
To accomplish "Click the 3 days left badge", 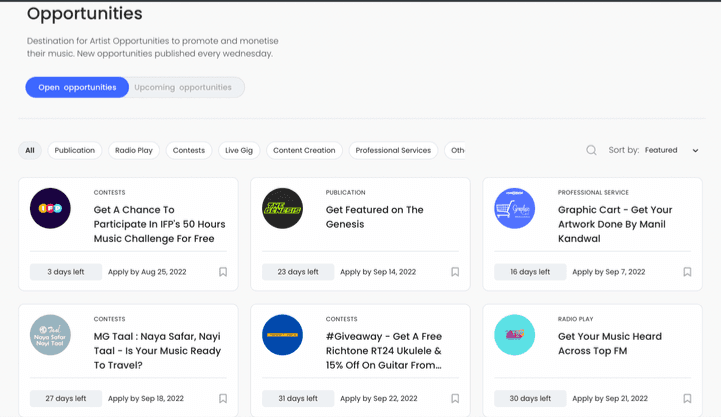I will point(66,272).
